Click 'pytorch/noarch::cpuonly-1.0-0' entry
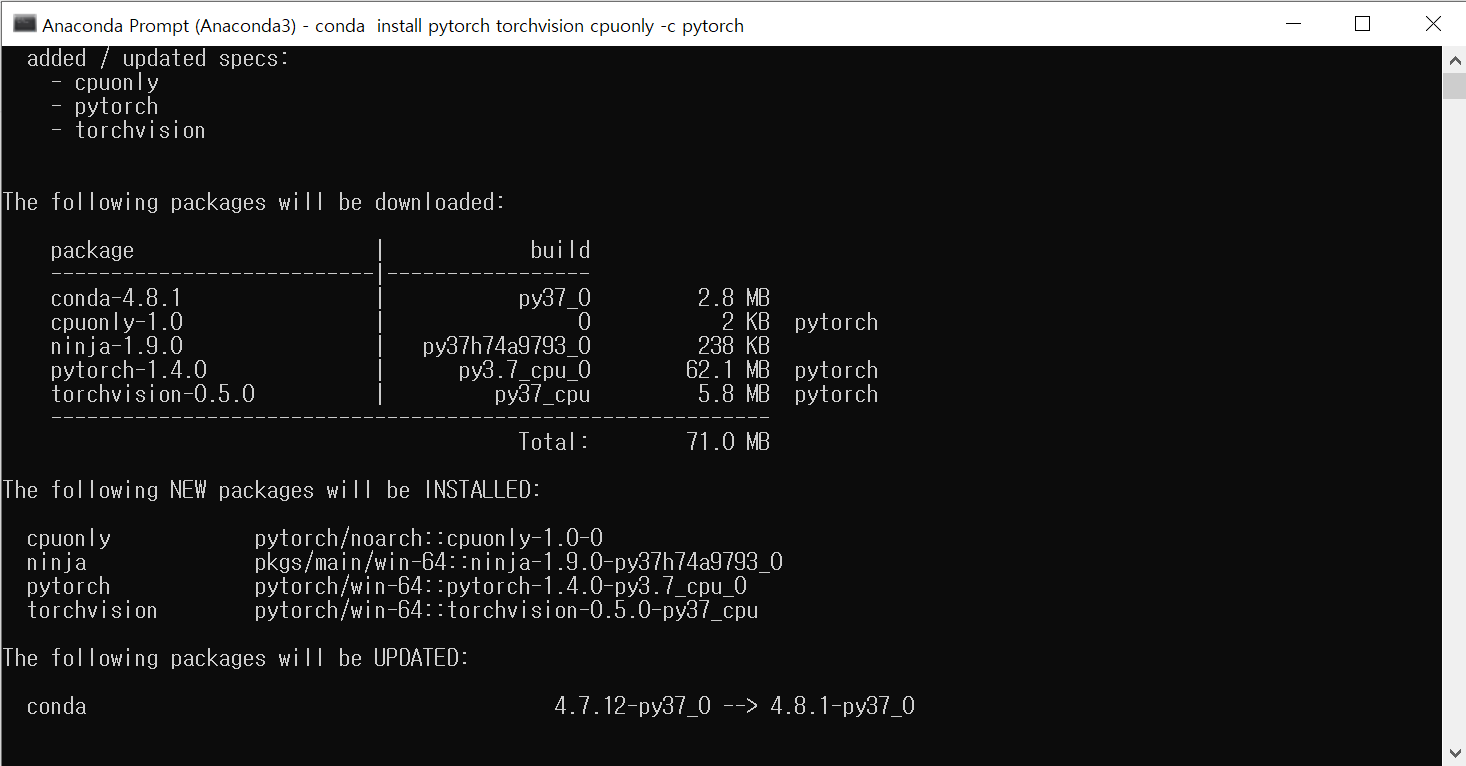The width and height of the screenshot is (1466, 766). 429,539
